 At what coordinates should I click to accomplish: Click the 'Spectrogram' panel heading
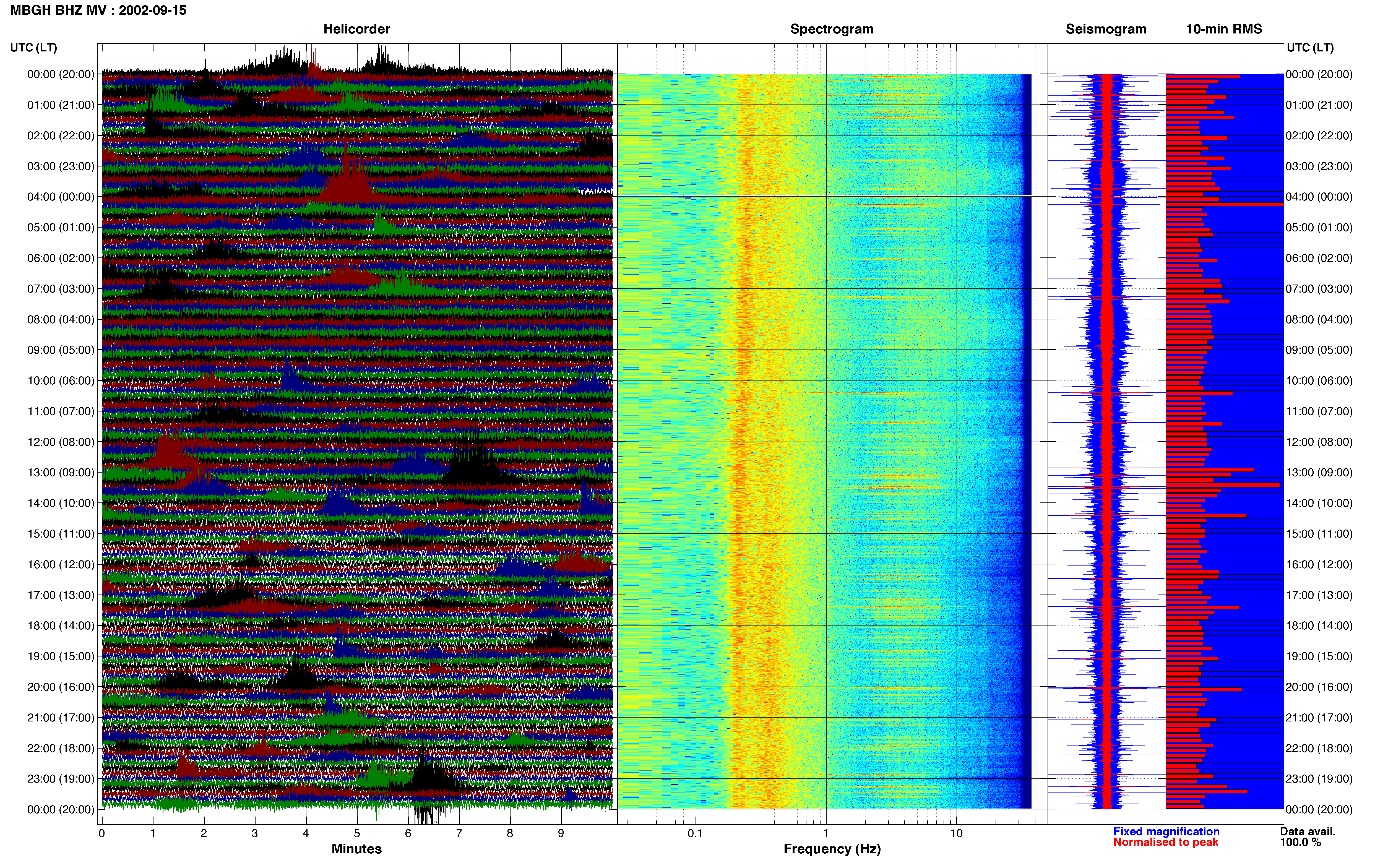point(832,29)
